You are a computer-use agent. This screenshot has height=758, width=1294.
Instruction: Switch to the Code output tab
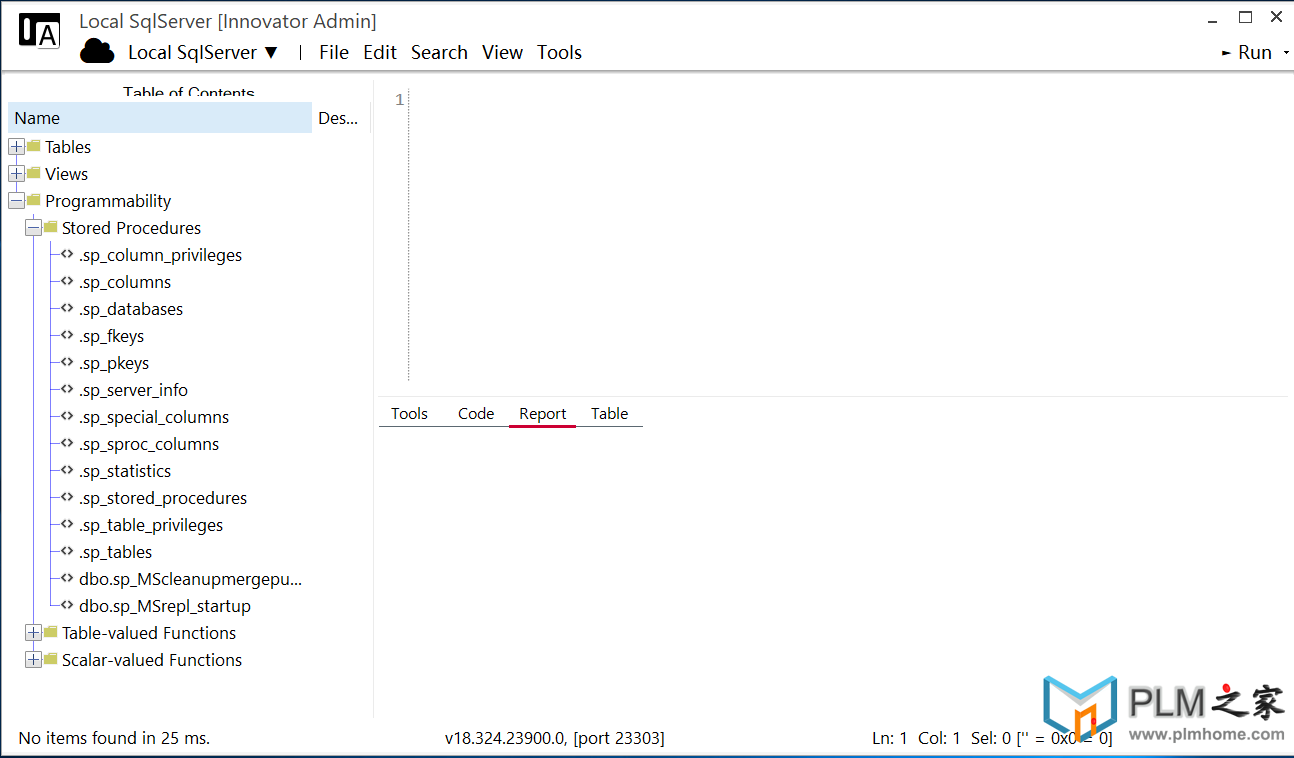pos(476,413)
